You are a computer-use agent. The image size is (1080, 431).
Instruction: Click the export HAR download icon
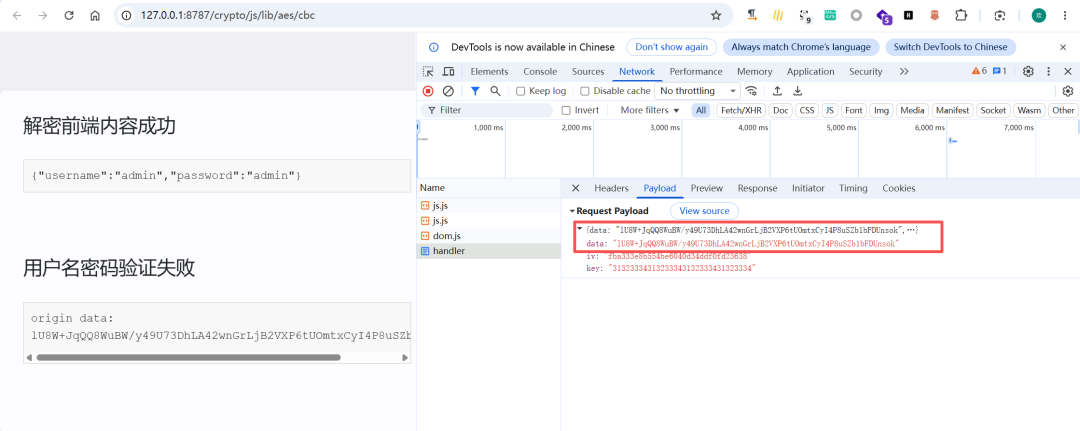[x=798, y=91]
